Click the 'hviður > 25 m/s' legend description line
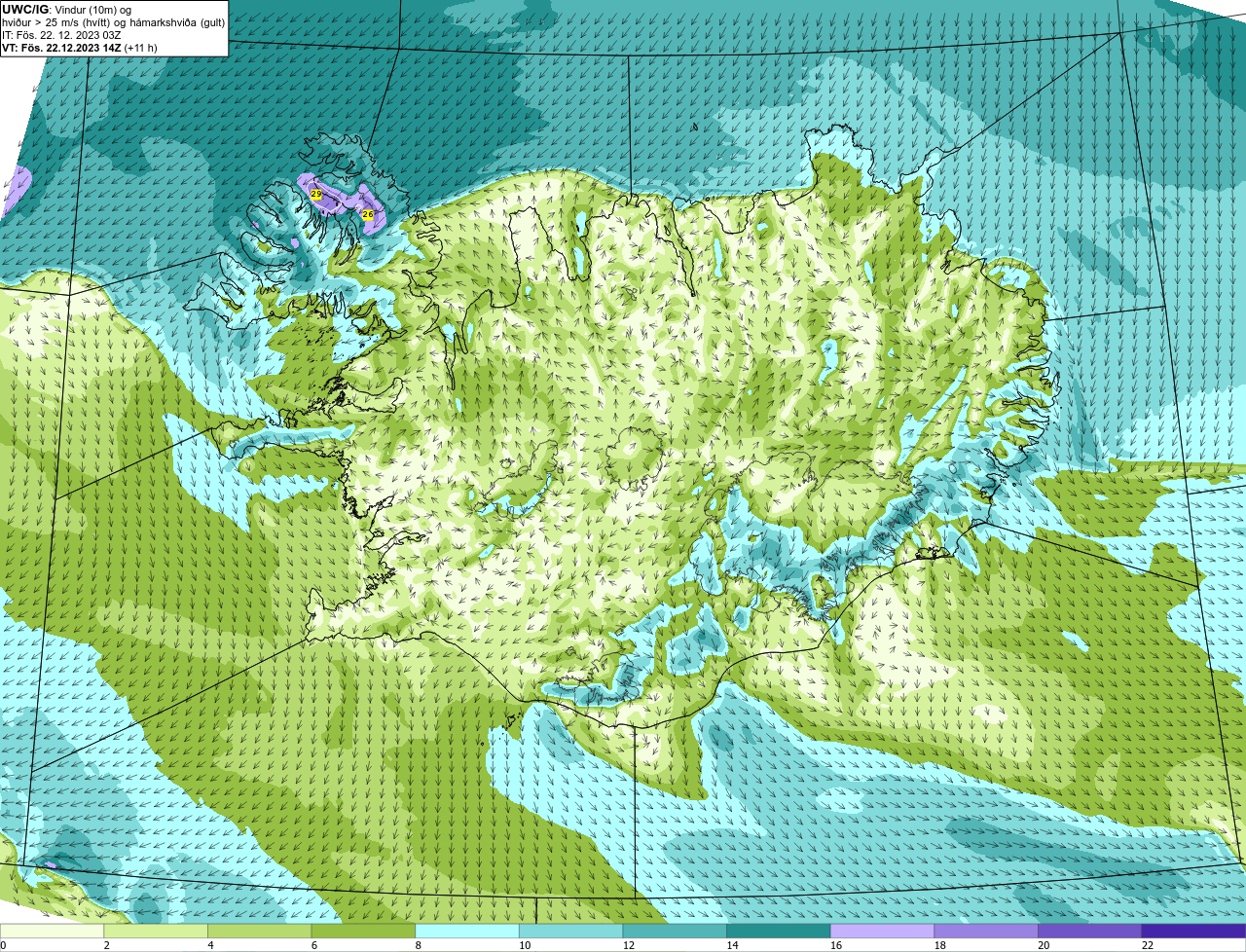This screenshot has height=952, width=1246. (x=114, y=22)
